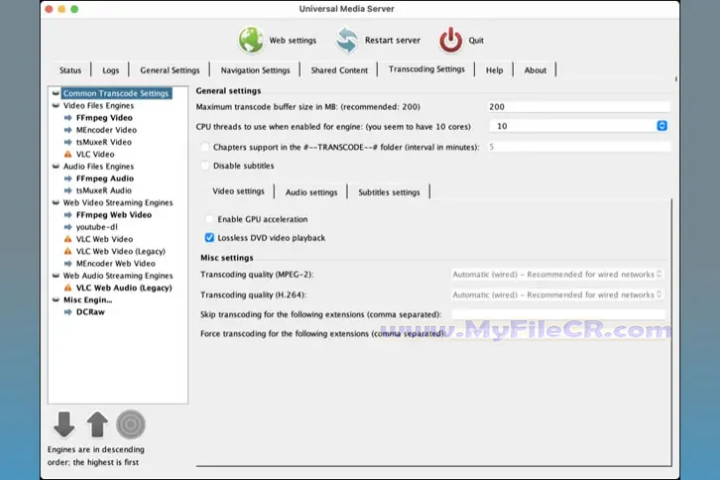The height and width of the screenshot is (480, 720).
Task: Click arrow icon beside youtube-dl
Action: [x=68, y=227]
